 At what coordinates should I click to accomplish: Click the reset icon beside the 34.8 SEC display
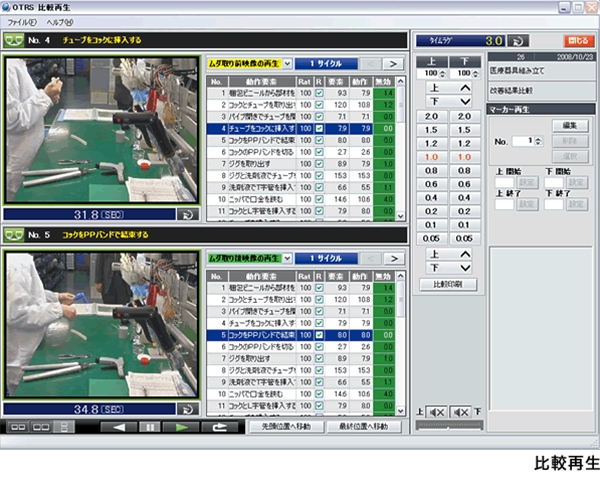(188, 409)
